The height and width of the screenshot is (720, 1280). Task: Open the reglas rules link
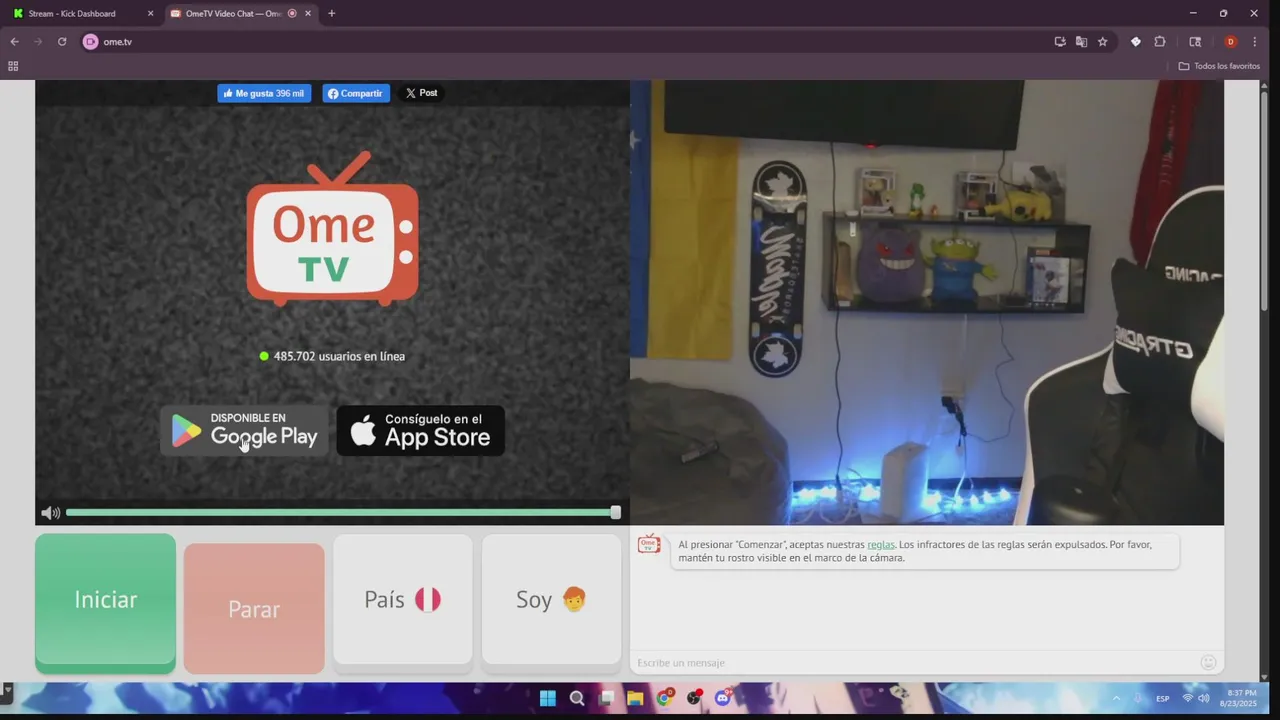pos(881,545)
